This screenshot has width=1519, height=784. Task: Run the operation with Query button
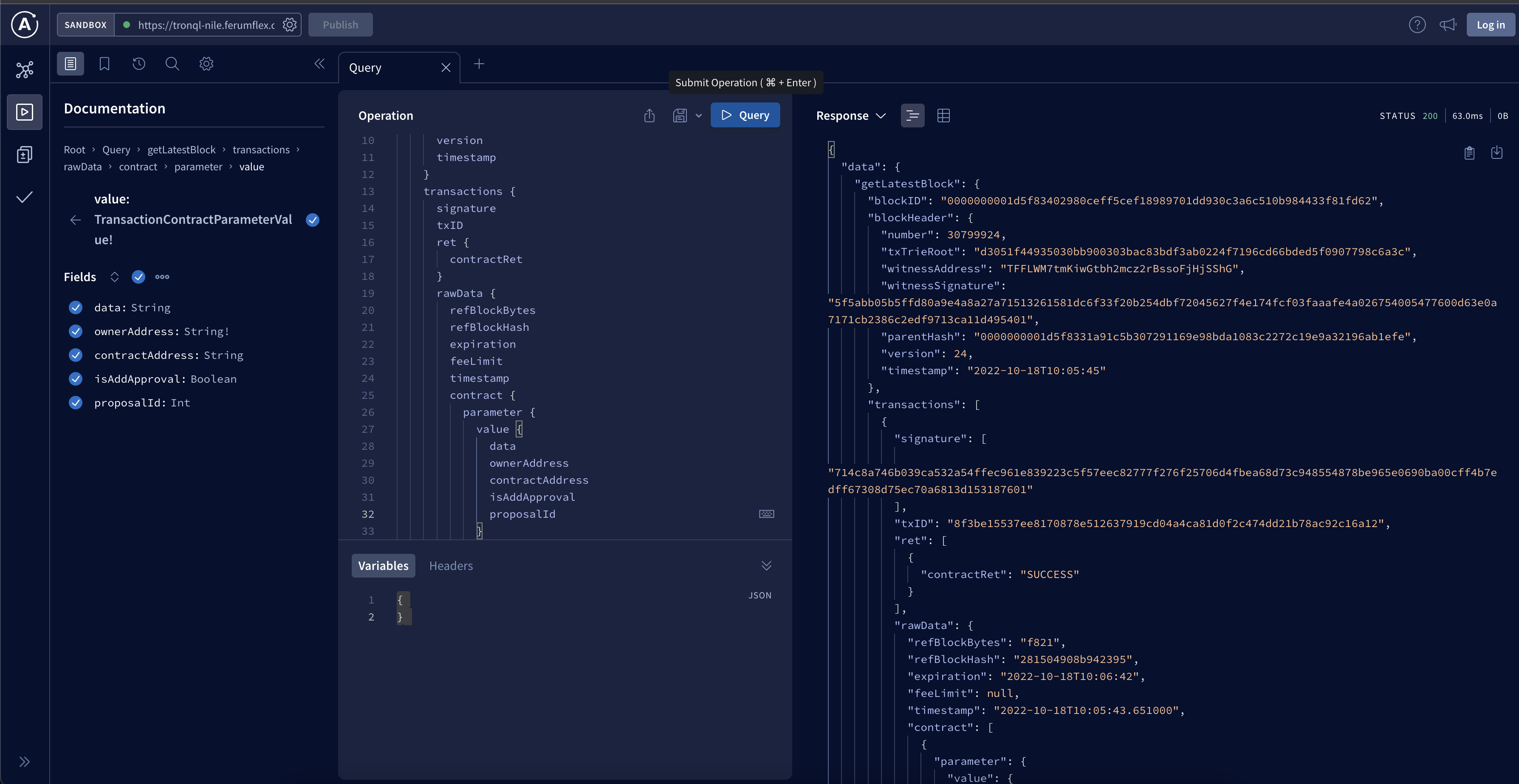pos(745,116)
